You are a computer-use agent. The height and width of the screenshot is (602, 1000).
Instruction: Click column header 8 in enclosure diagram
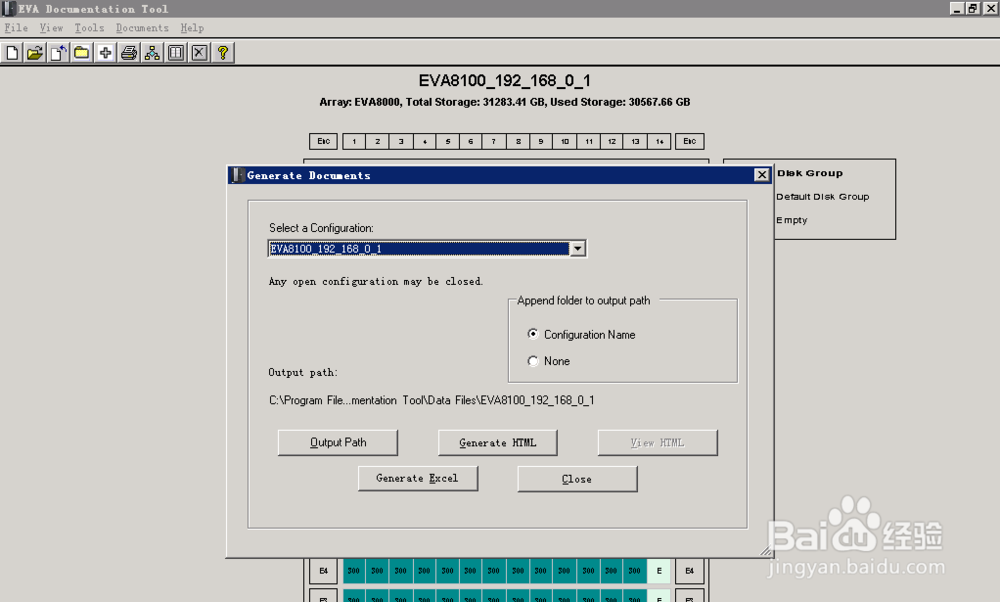pos(518,142)
